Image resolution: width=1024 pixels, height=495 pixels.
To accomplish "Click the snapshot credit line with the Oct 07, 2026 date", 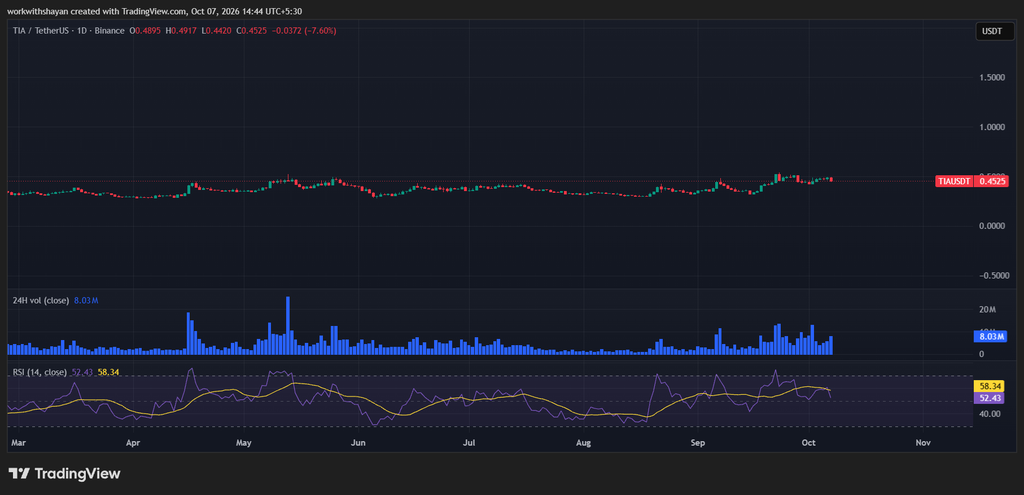I will point(155,11).
